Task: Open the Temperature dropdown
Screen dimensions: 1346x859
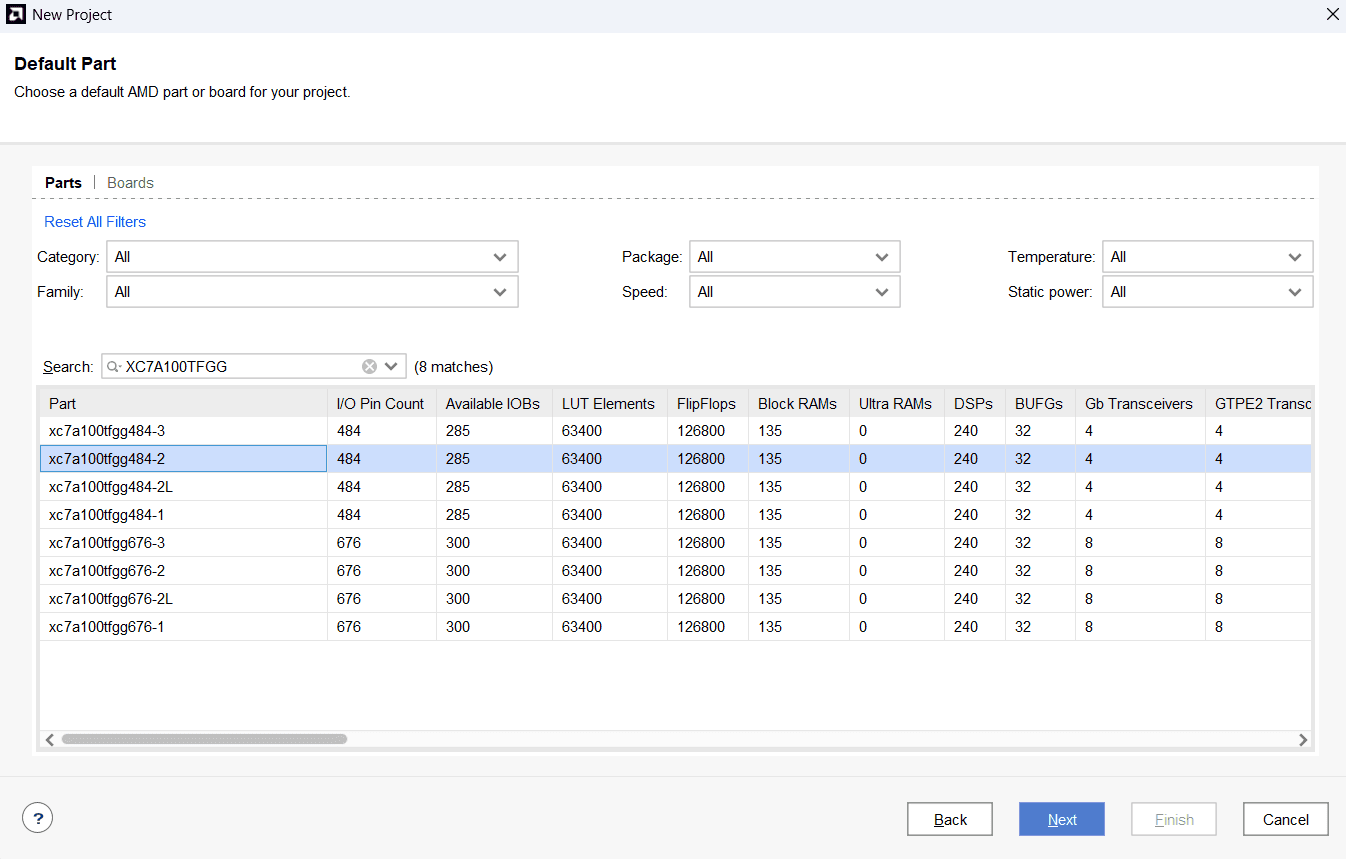Action: (1207, 257)
